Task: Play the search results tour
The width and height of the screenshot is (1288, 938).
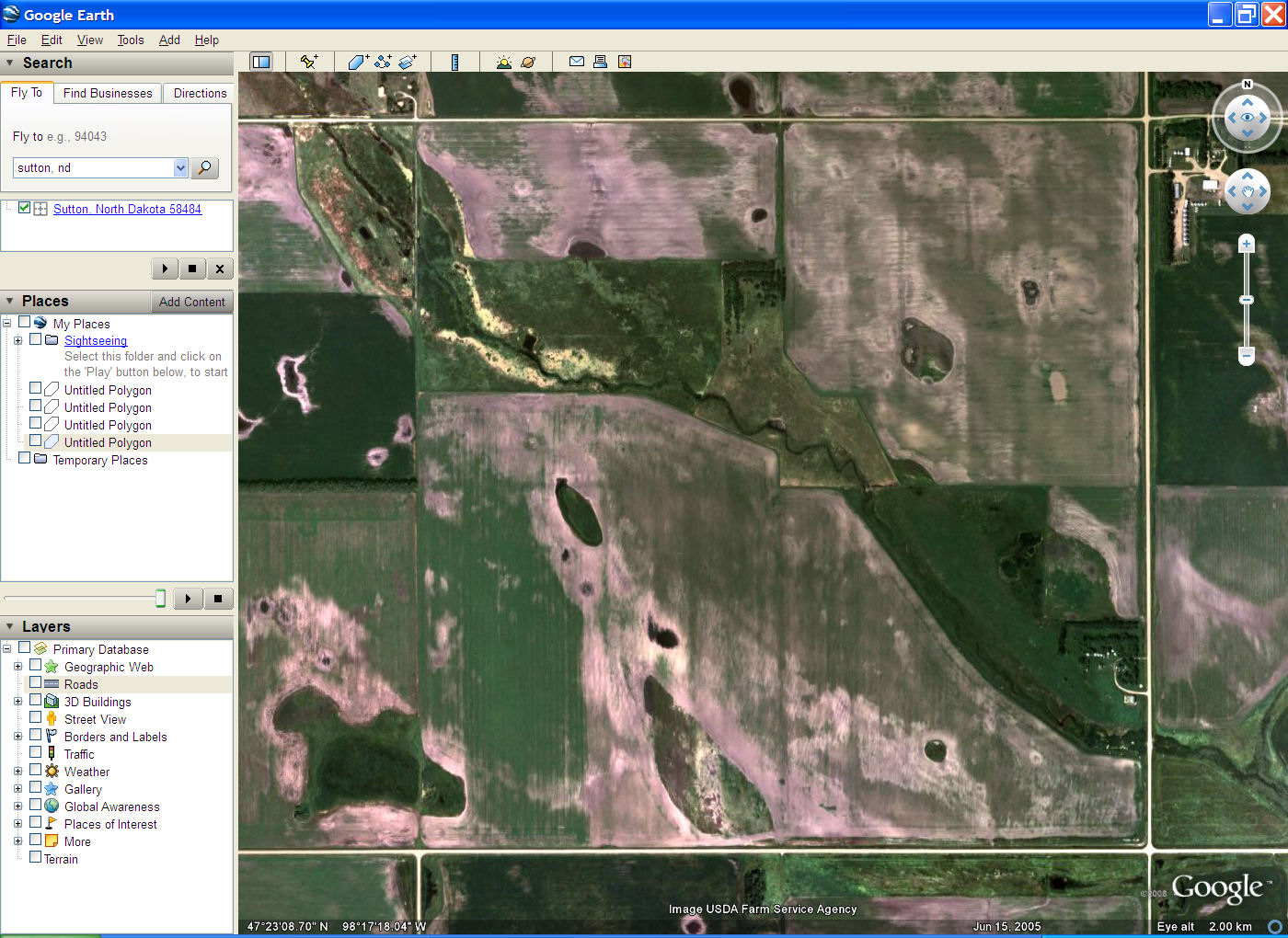Action: tap(165, 269)
